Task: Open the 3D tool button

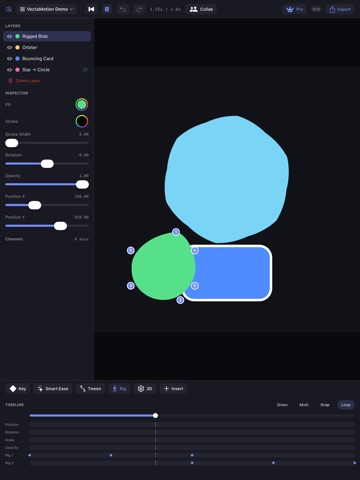Action: click(145, 389)
